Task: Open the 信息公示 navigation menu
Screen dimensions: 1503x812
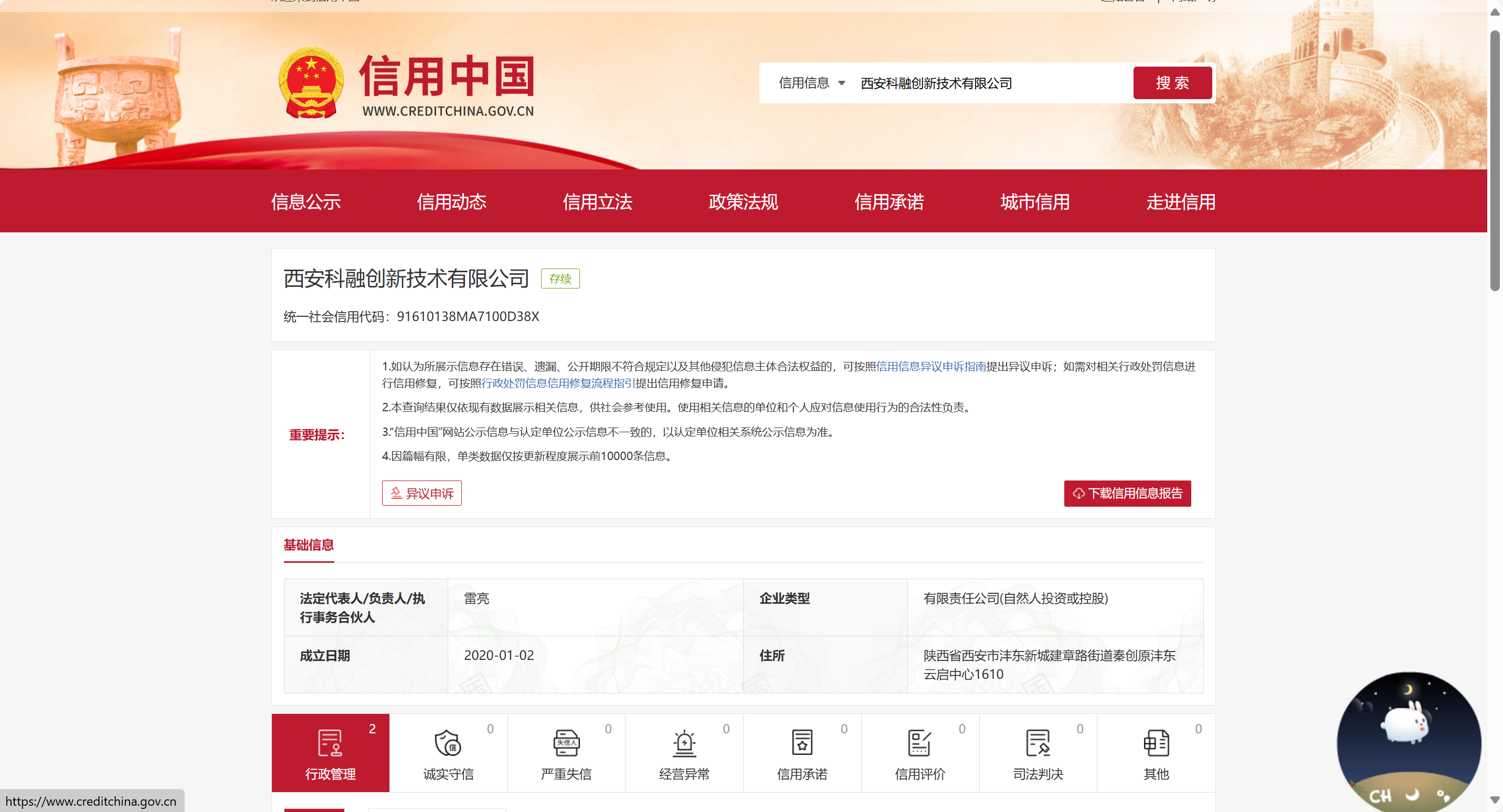Action: coord(305,202)
